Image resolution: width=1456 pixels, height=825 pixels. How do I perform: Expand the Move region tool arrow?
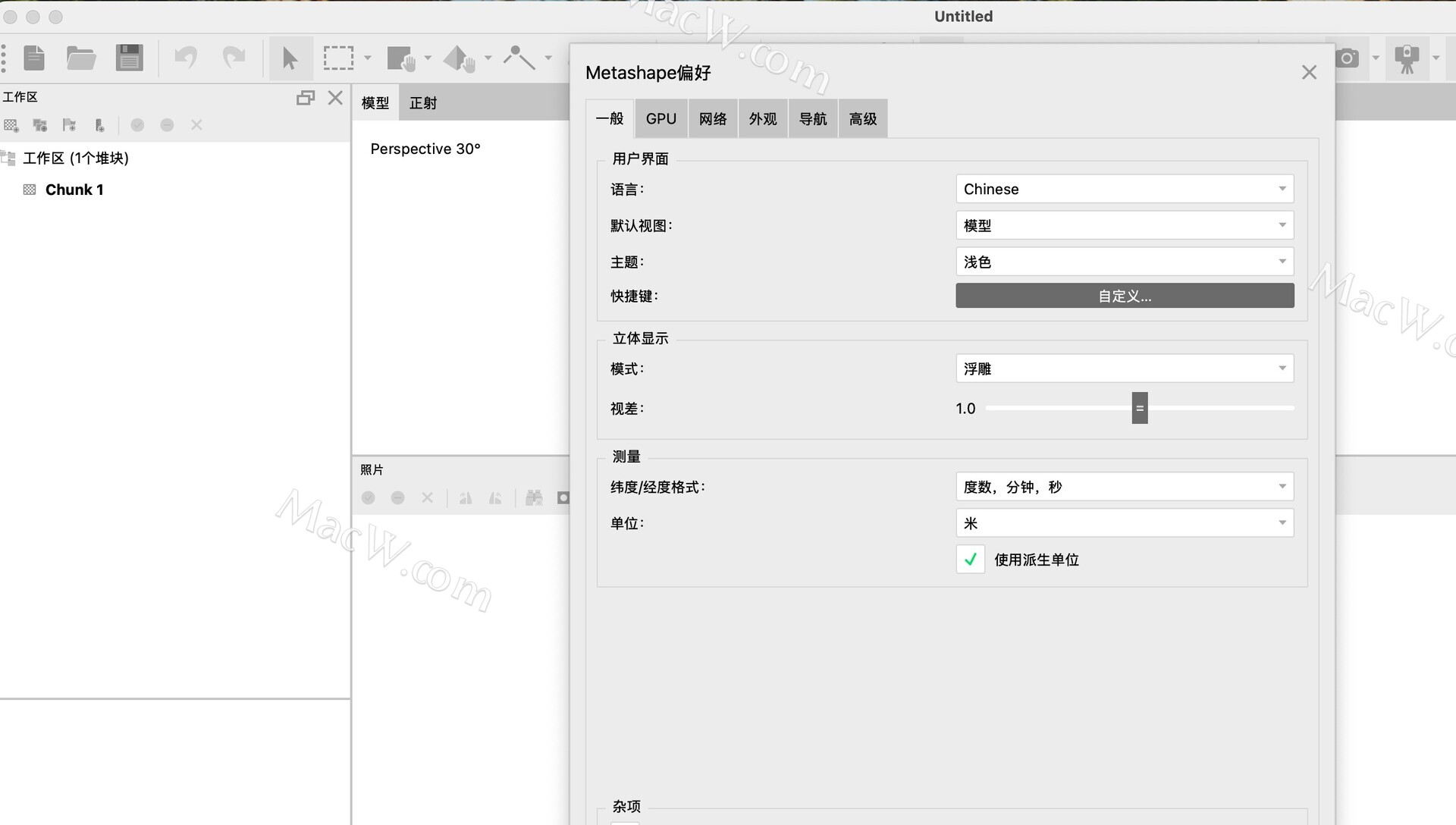(x=428, y=58)
